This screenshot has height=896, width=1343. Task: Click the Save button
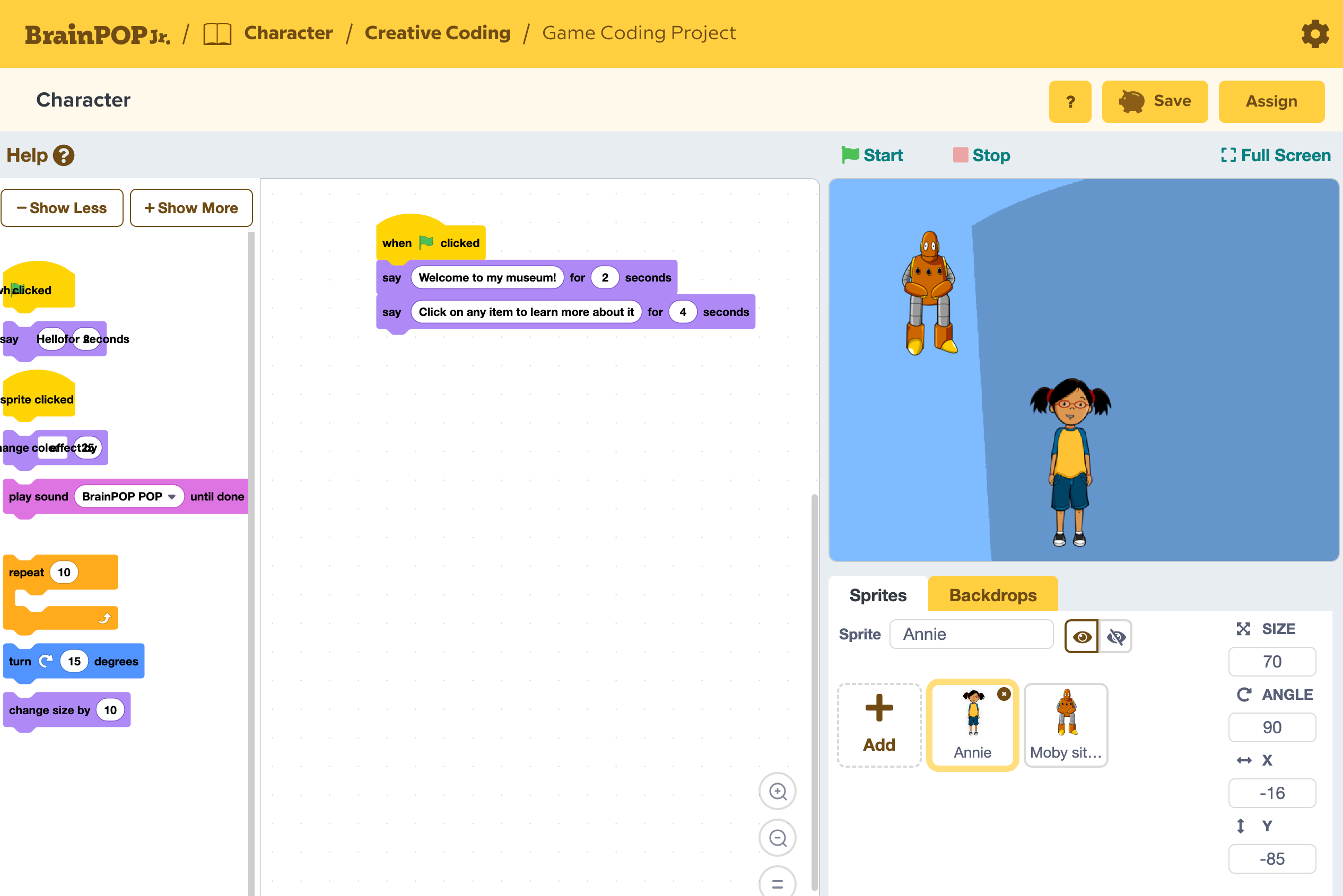[1154, 101]
